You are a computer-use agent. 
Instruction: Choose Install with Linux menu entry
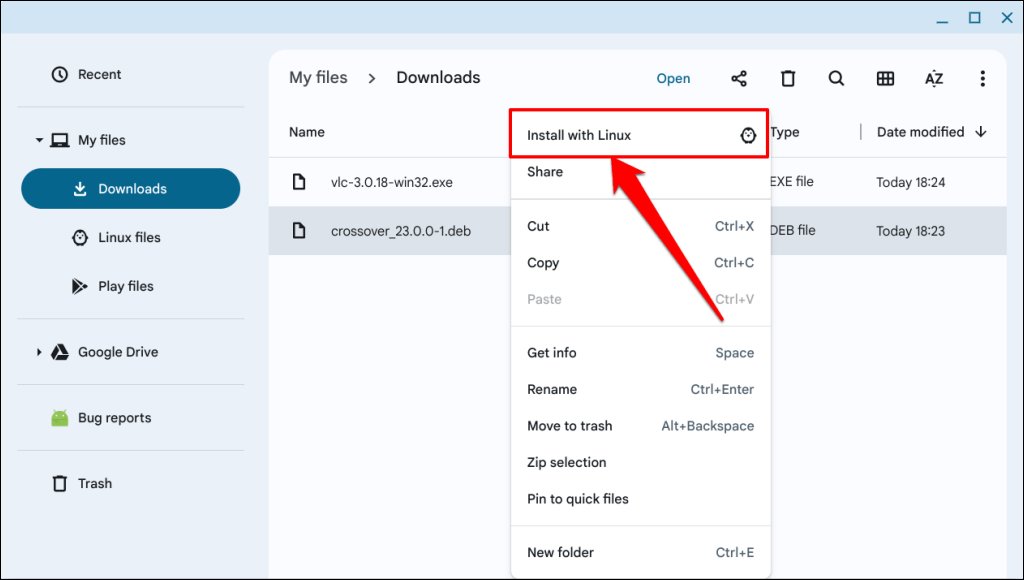pyautogui.click(x=580, y=135)
